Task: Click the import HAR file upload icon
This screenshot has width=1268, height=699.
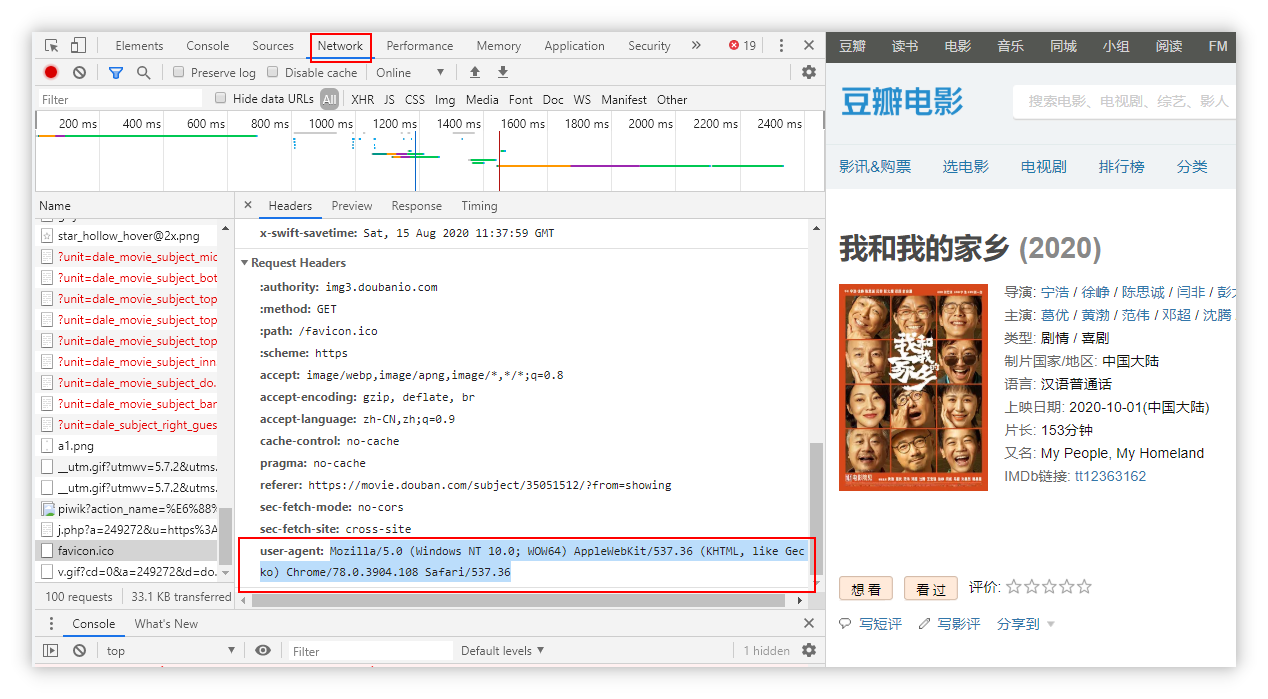Action: 475,73
